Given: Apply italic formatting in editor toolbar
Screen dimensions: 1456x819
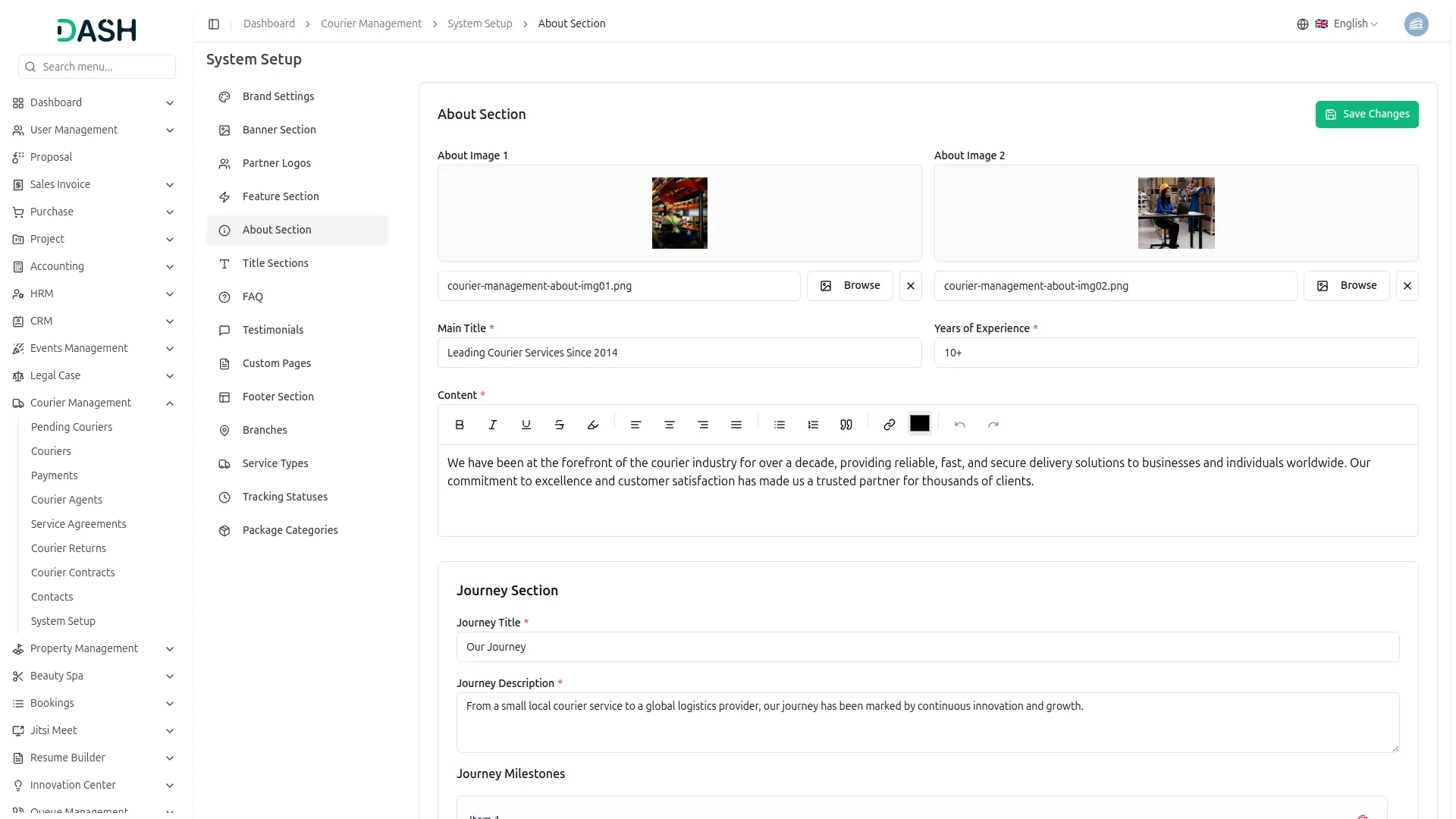Looking at the screenshot, I should click(x=493, y=425).
